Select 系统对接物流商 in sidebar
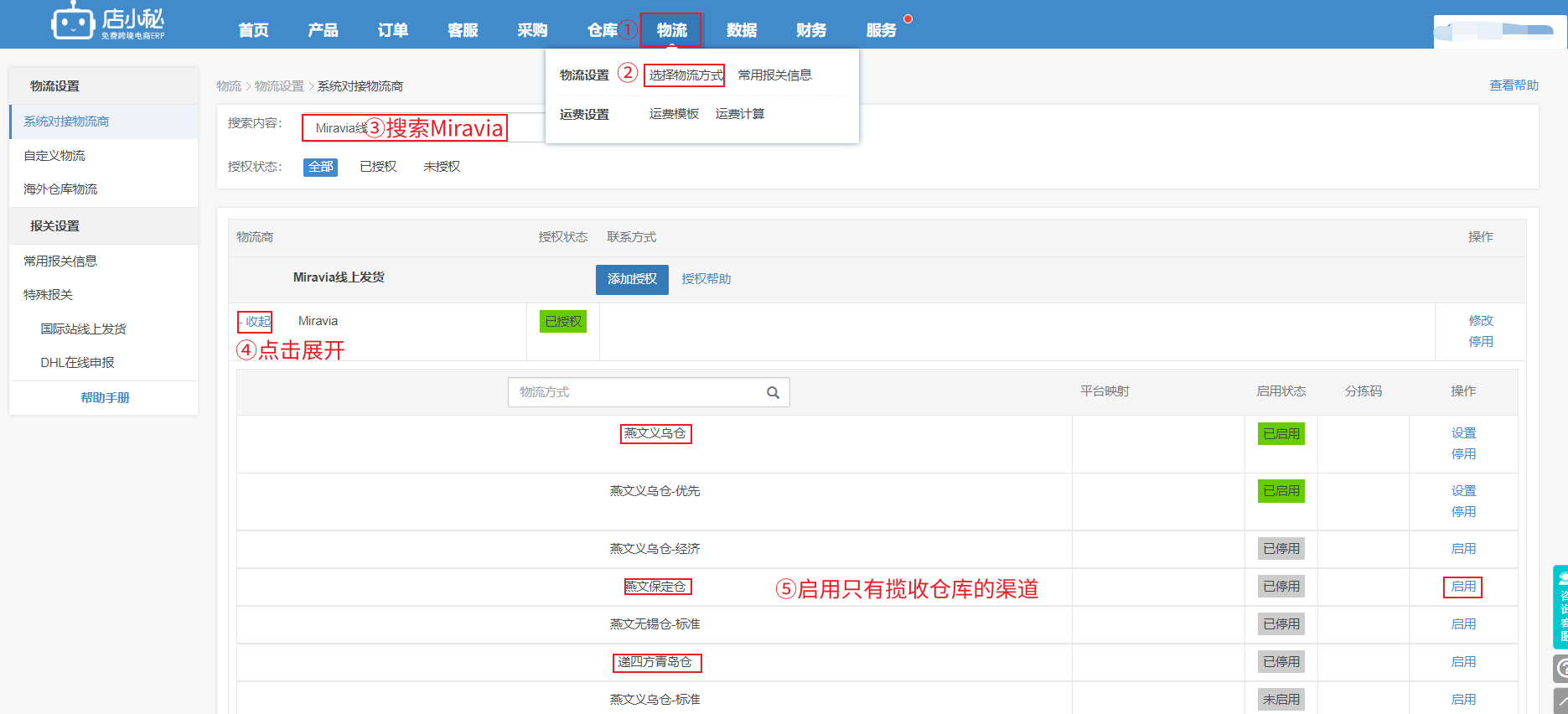Viewport: 1568px width, 714px height. click(104, 122)
